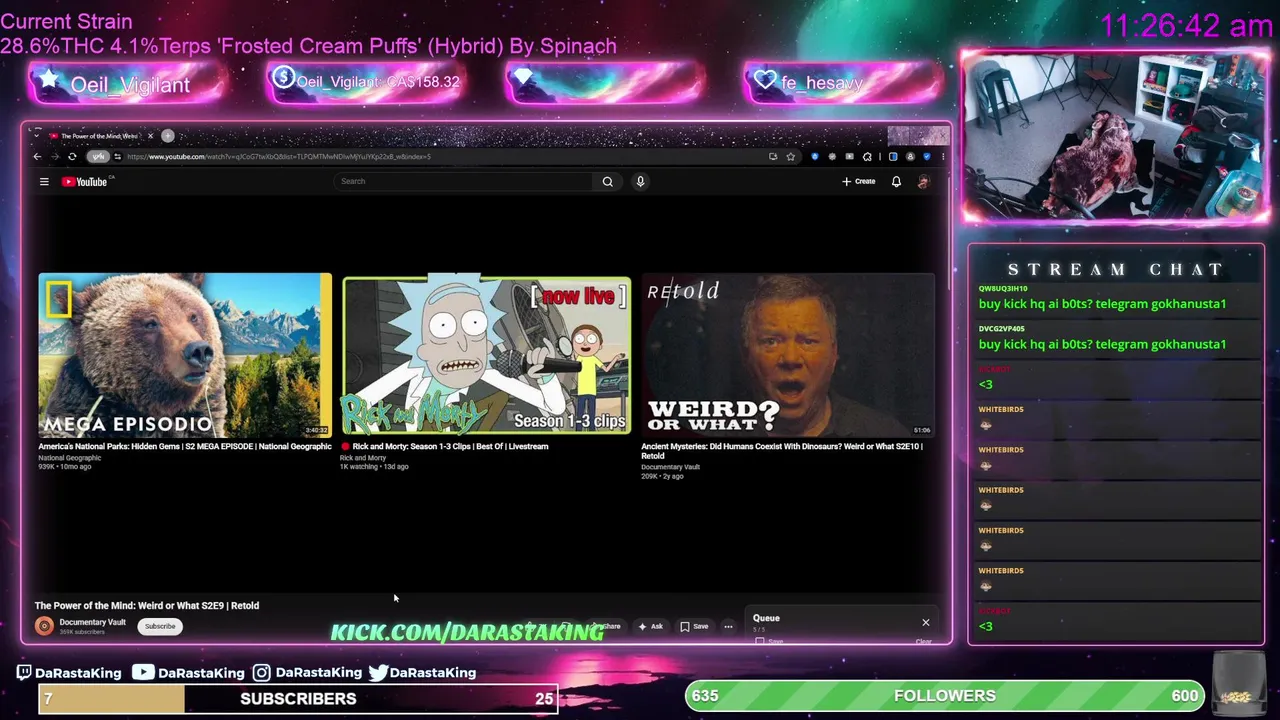Go forward with browser forward arrow
1280x720 pixels.
tap(54, 157)
